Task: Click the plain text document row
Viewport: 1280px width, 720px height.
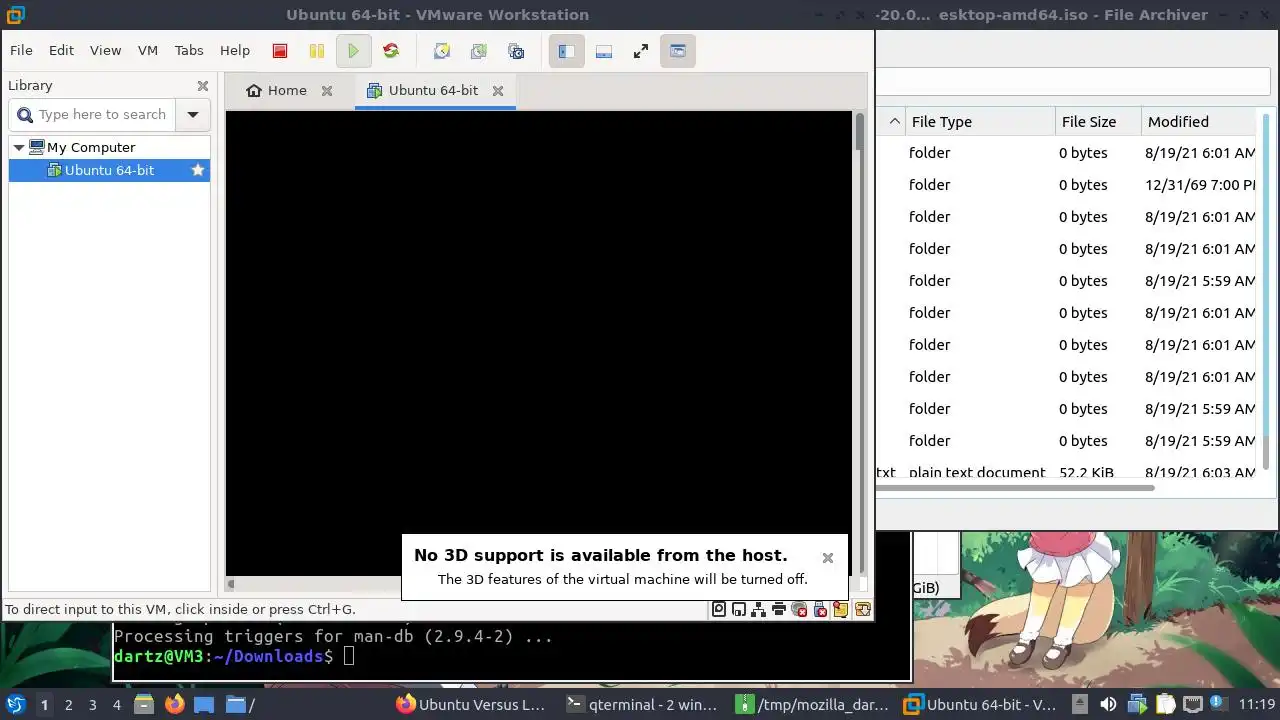Action: point(1066,472)
